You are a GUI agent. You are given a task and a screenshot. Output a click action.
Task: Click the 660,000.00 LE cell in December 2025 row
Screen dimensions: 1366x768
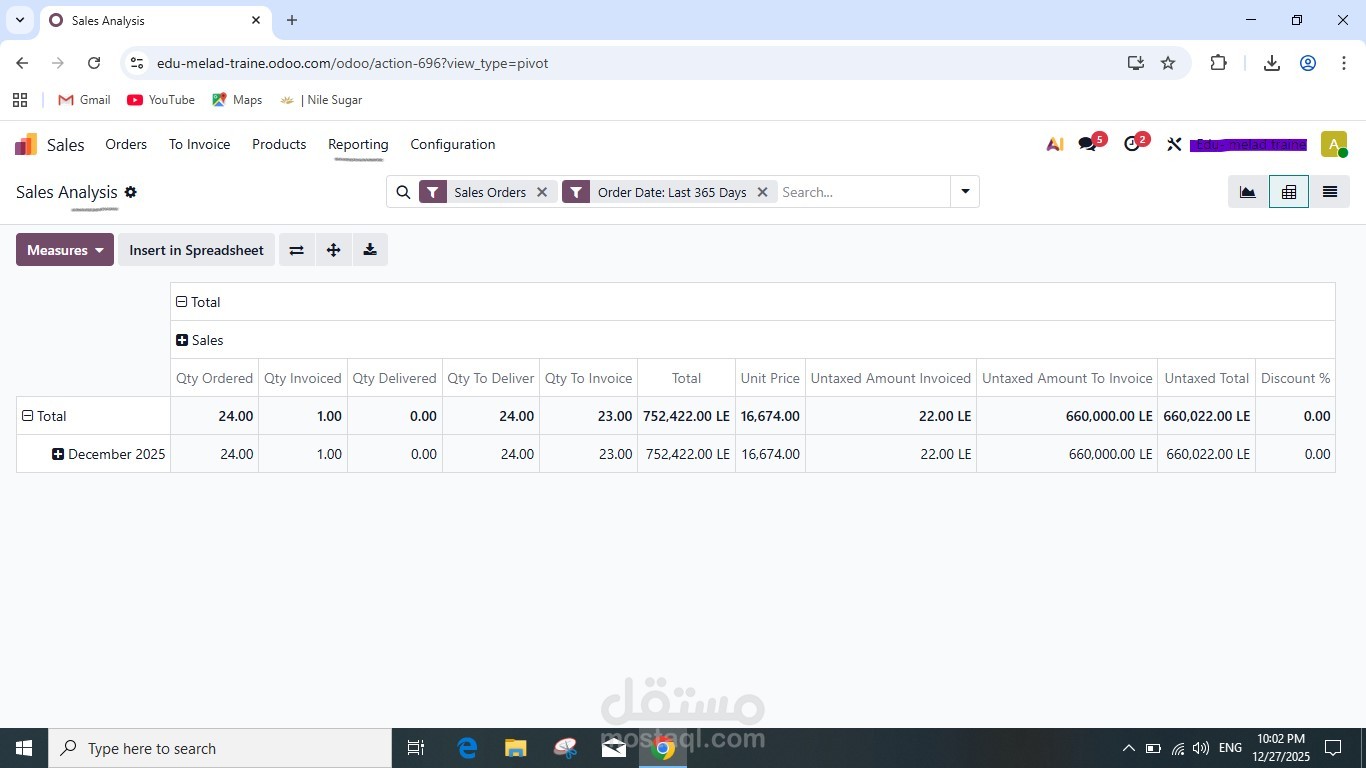coord(1067,454)
